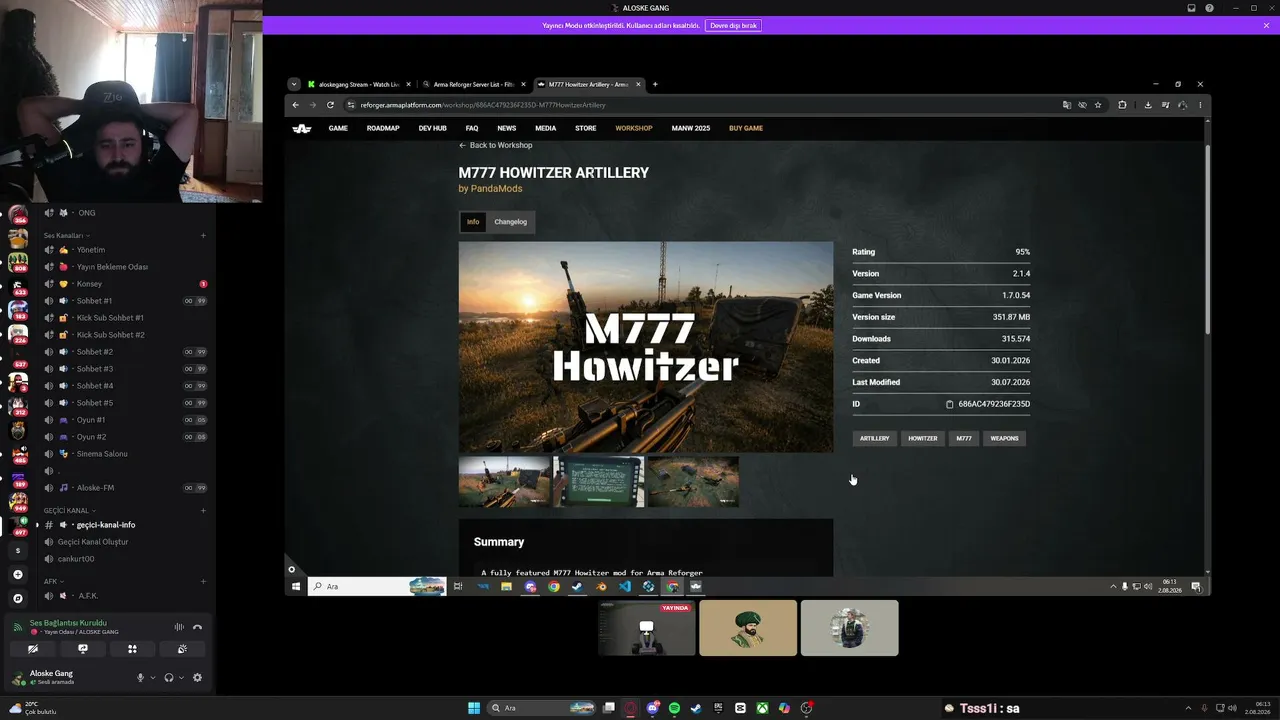
Task: Open Epic Games launcher from the taskbar
Action: [x=718, y=708]
